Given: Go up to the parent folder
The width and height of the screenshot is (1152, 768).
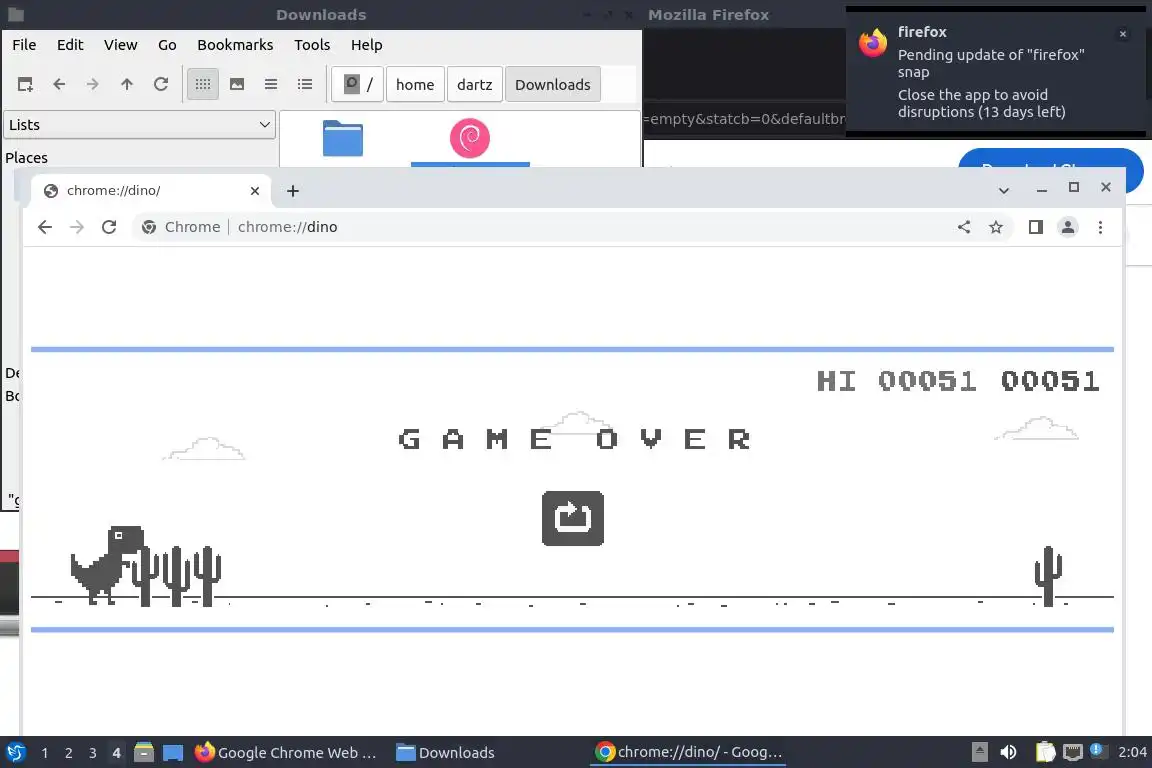Looking at the screenshot, I should [126, 85].
